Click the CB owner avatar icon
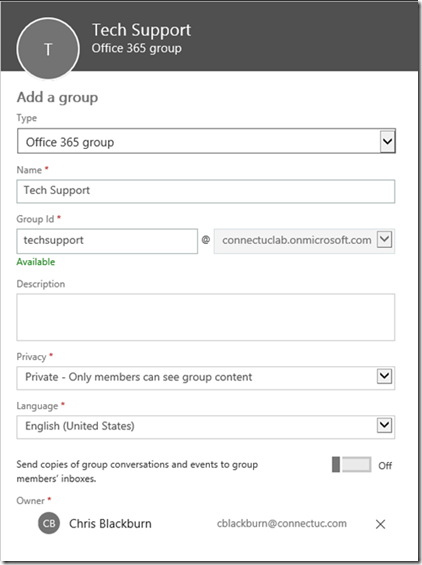This screenshot has width=422, height=565. [49, 523]
